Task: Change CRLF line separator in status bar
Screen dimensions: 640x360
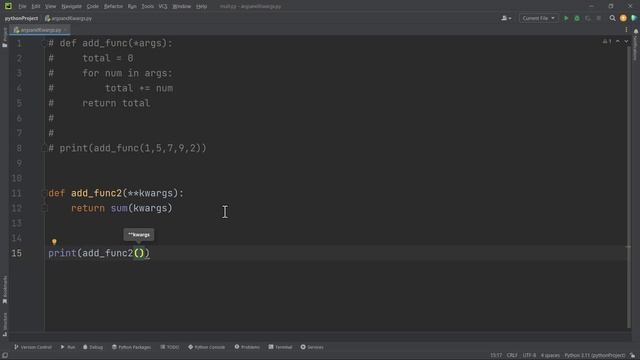Action: point(512,356)
